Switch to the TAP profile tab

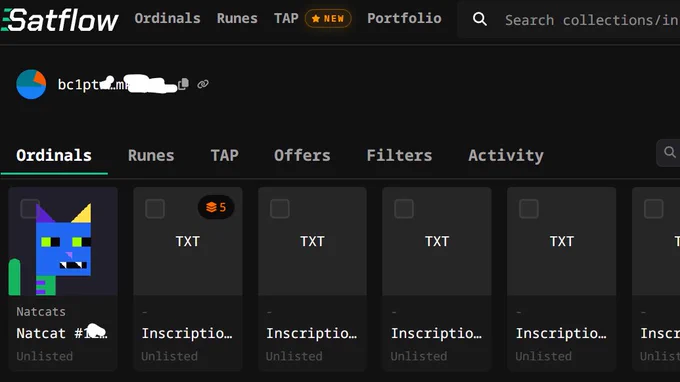pyautogui.click(x=225, y=155)
